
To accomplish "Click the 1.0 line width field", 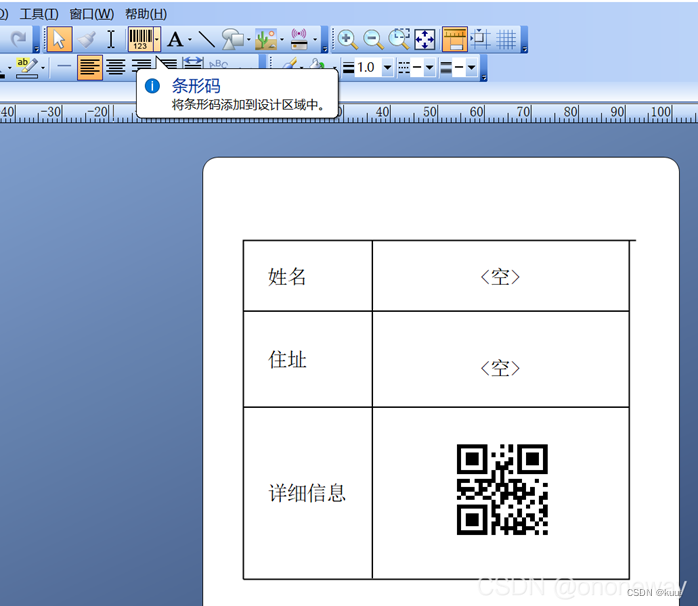I will 368,68.
